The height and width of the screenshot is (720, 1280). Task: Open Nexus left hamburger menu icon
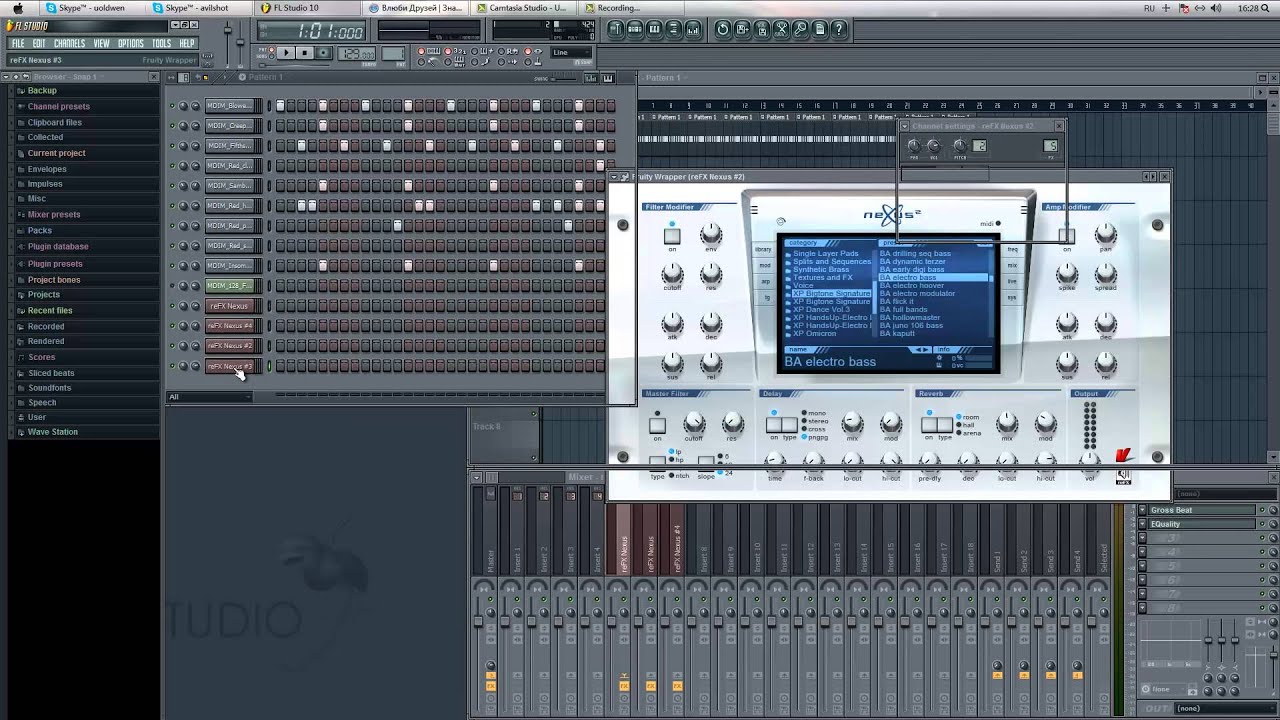click(754, 210)
